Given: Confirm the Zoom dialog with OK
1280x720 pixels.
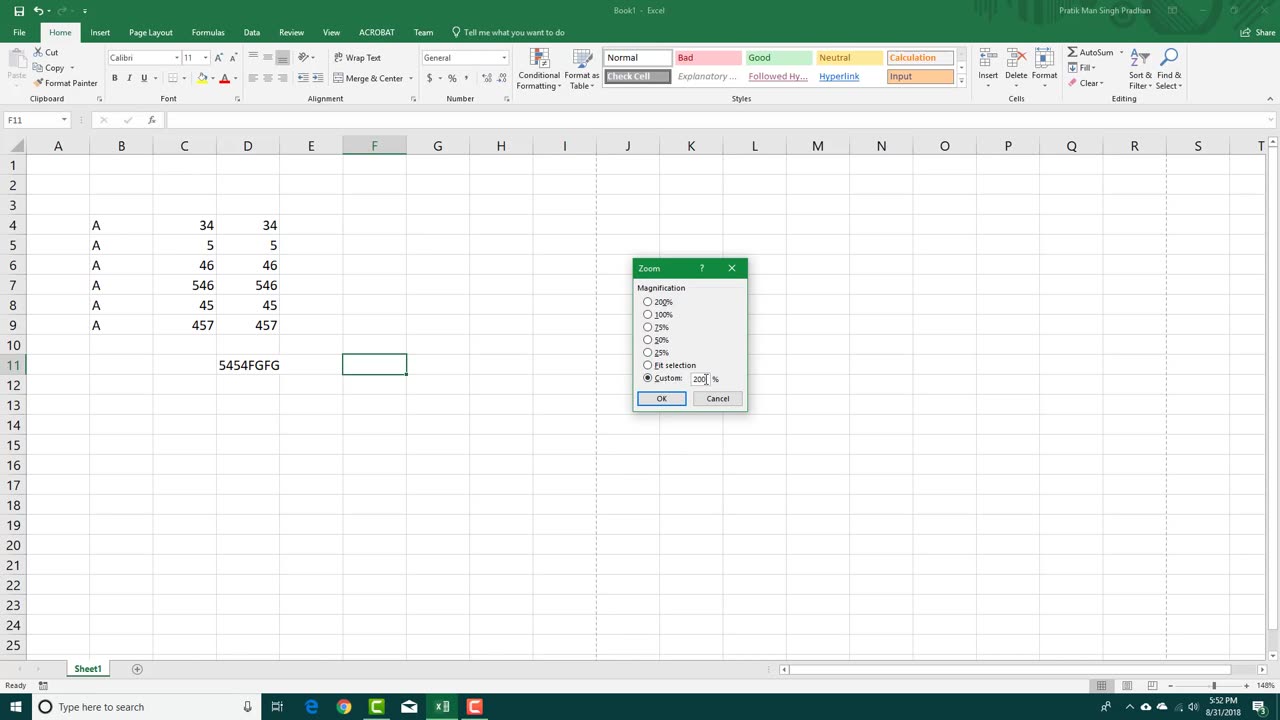Looking at the screenshot, I should pyautogui.click(x=661, y=399).
